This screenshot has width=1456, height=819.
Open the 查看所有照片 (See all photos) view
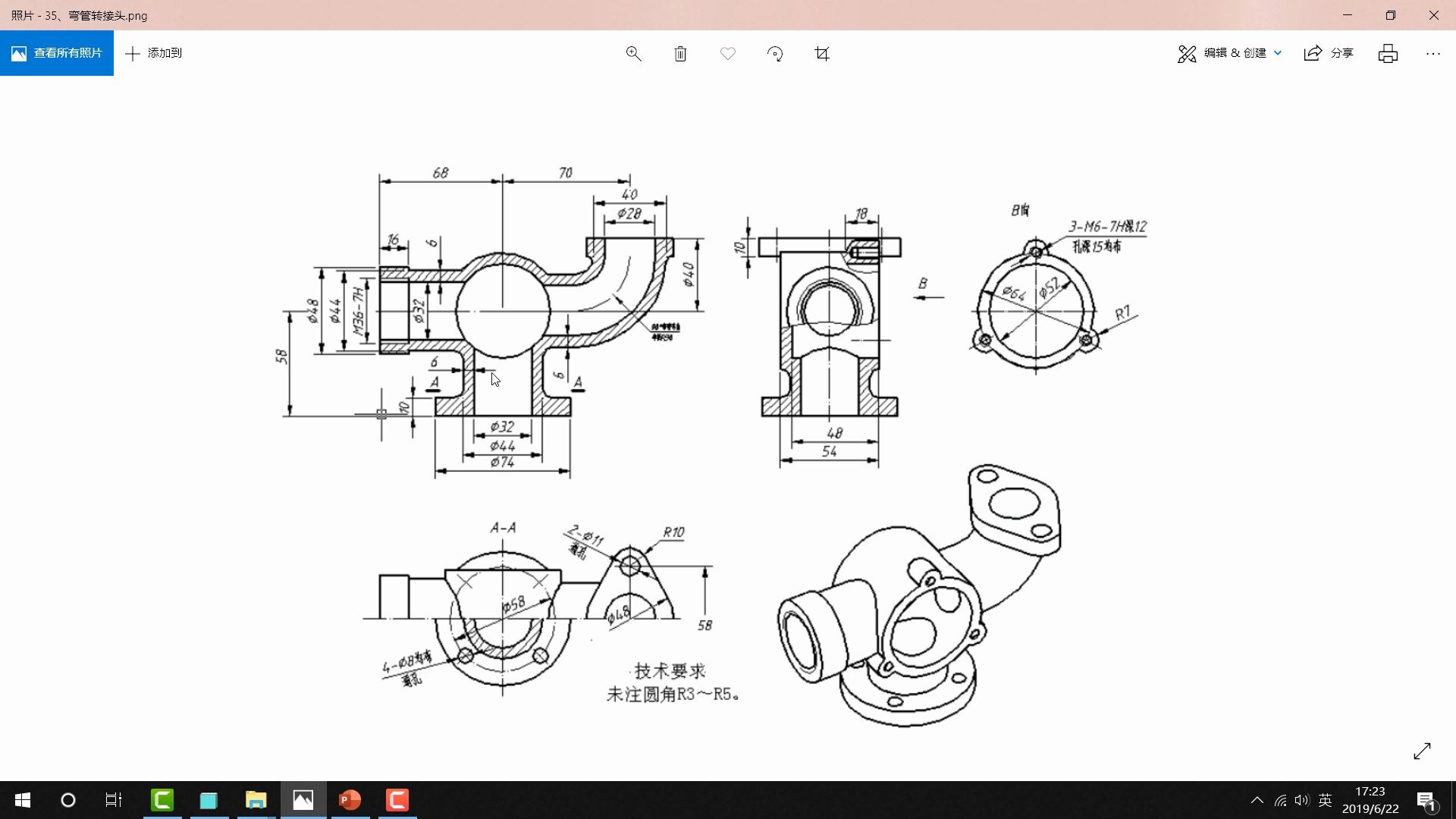coord(57,53)
